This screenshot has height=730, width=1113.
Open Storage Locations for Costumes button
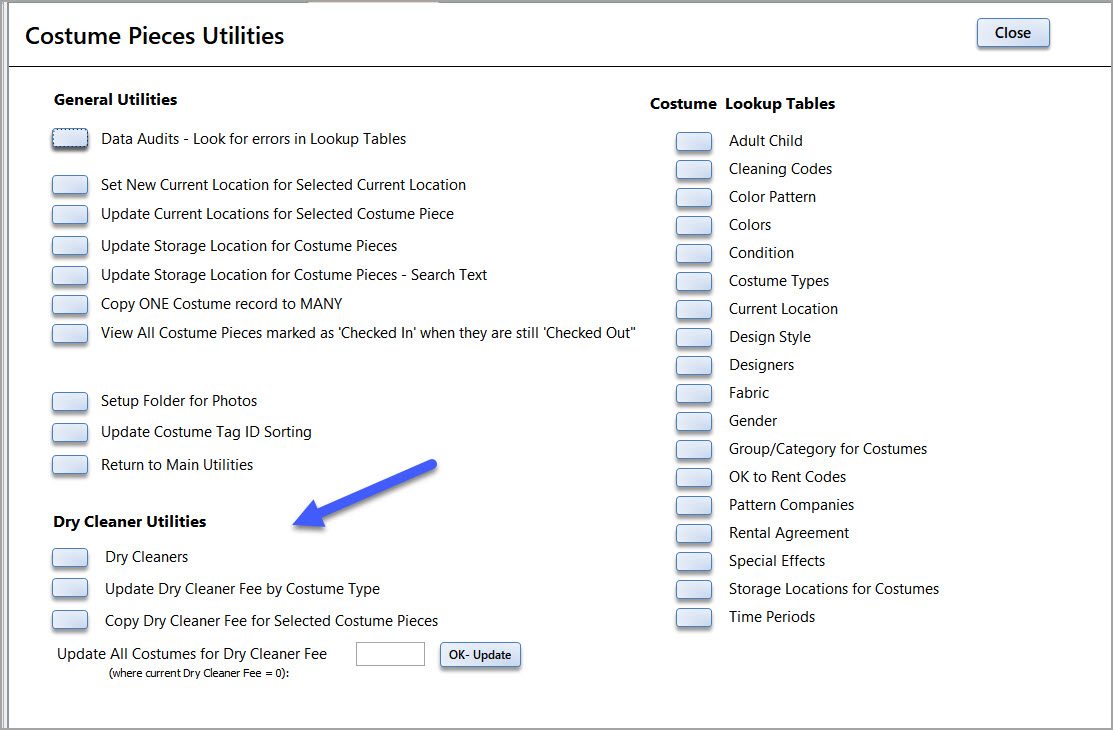click(693, 589)
